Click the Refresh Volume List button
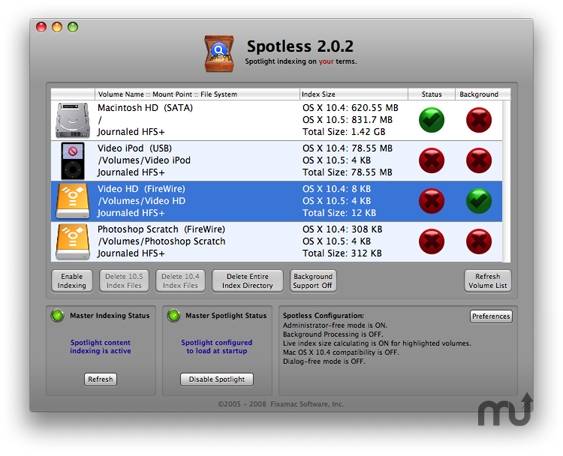 (x=488, y=281)
